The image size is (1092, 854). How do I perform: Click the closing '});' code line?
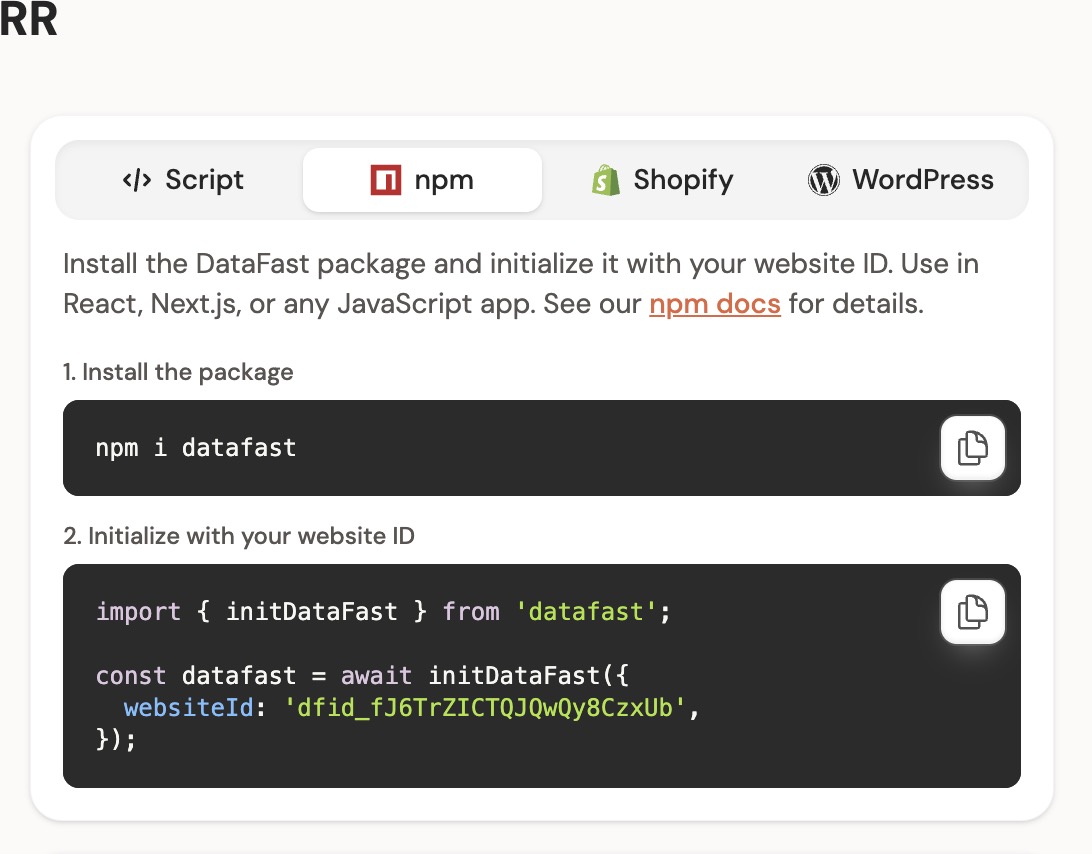116,739
